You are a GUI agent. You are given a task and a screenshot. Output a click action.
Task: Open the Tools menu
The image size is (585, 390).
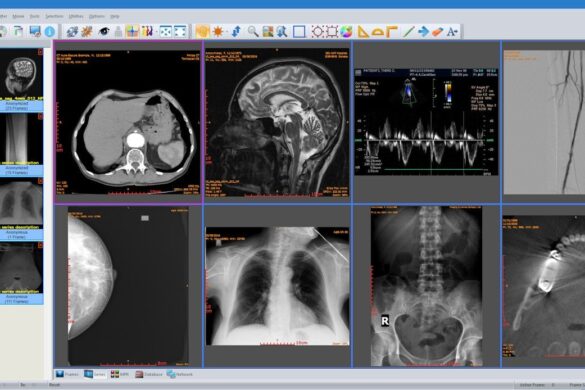point(35,16)
